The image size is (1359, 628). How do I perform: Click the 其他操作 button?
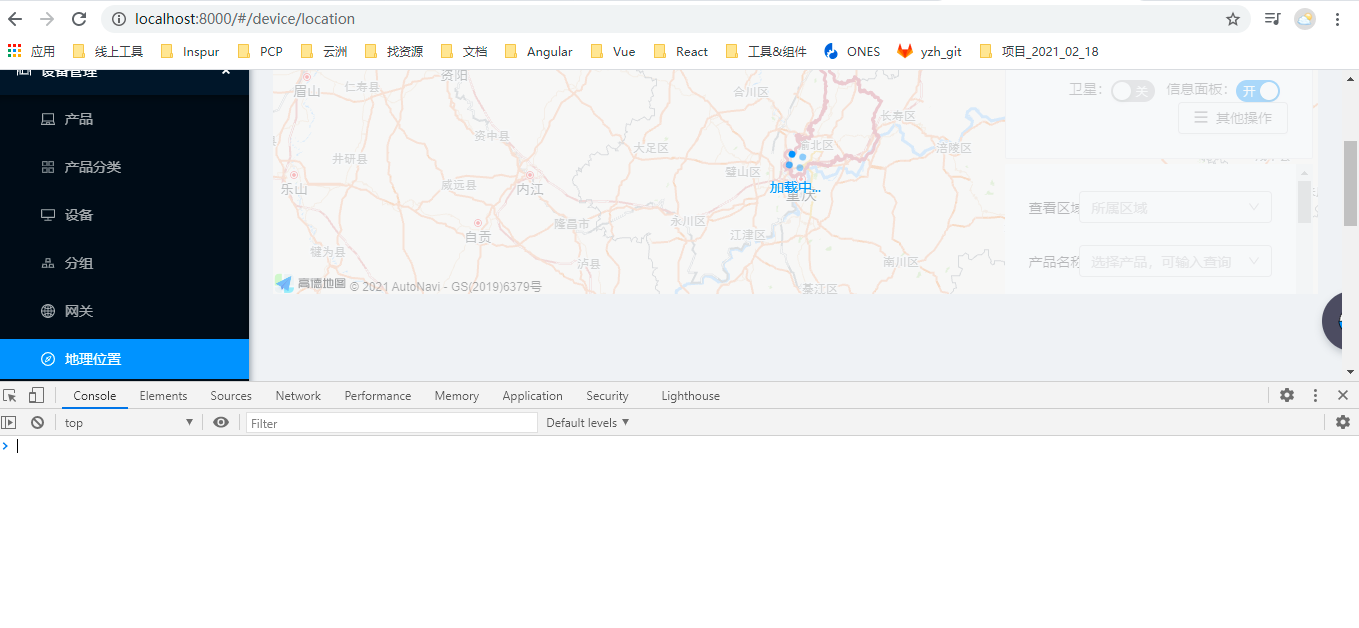[1232, 117]
